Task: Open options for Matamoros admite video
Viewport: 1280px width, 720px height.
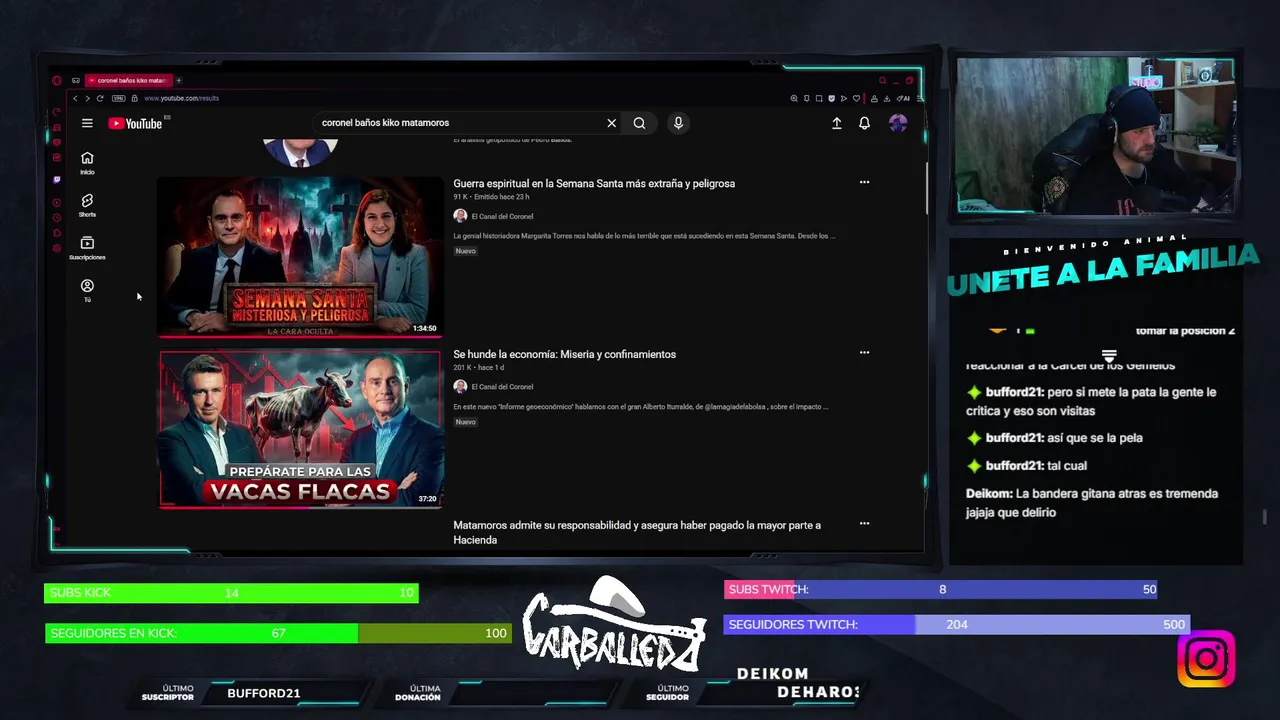Action: click(x=864, y=523)
